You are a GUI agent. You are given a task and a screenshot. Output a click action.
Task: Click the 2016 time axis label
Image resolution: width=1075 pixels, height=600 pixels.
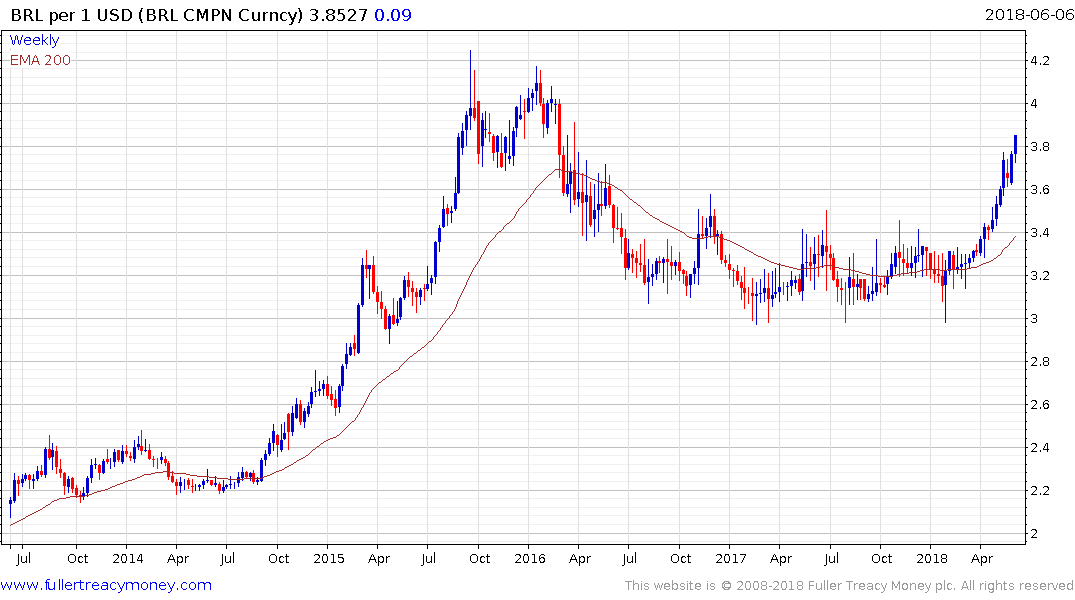[529, 558]
